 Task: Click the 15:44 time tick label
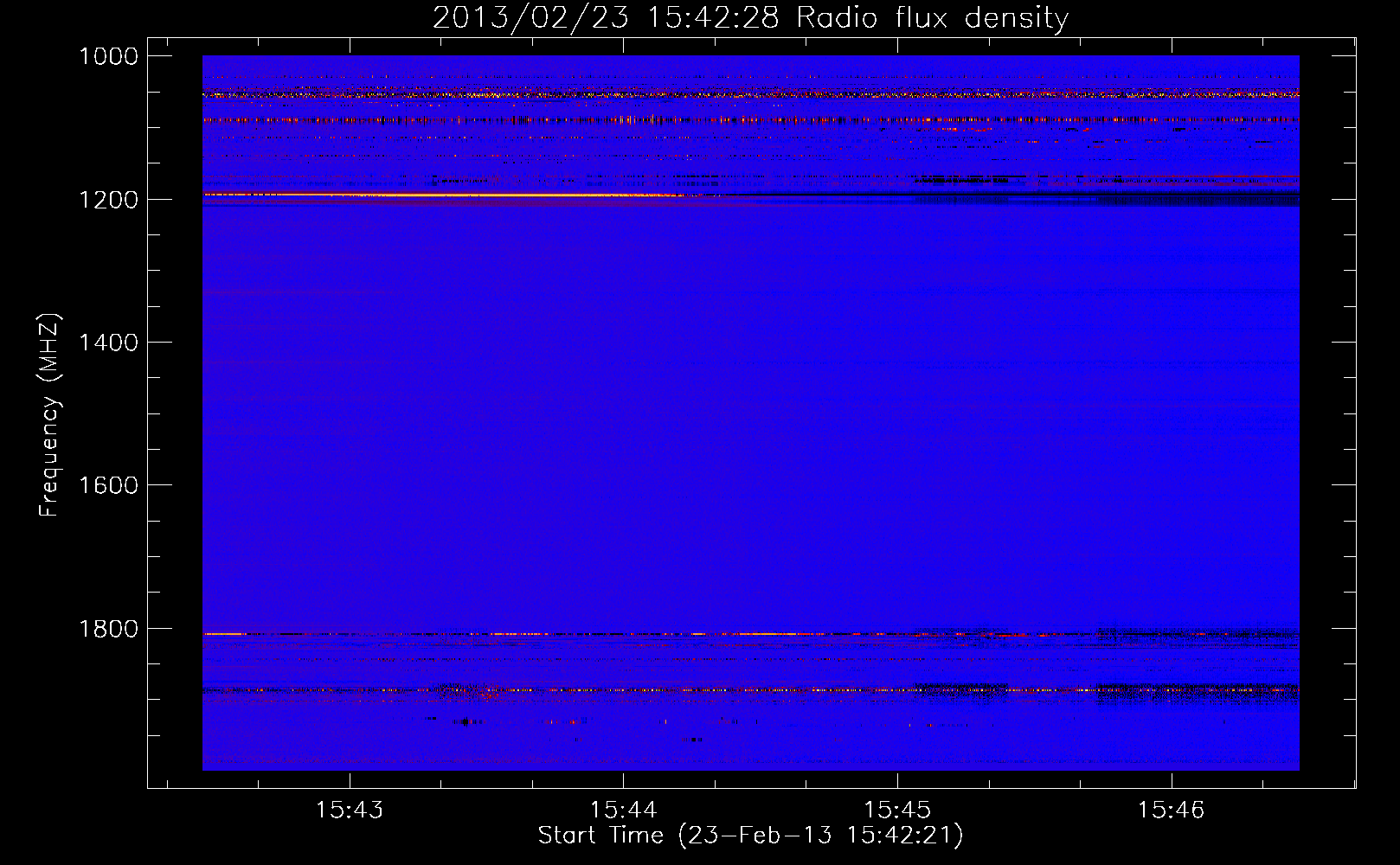pos(623,811)
